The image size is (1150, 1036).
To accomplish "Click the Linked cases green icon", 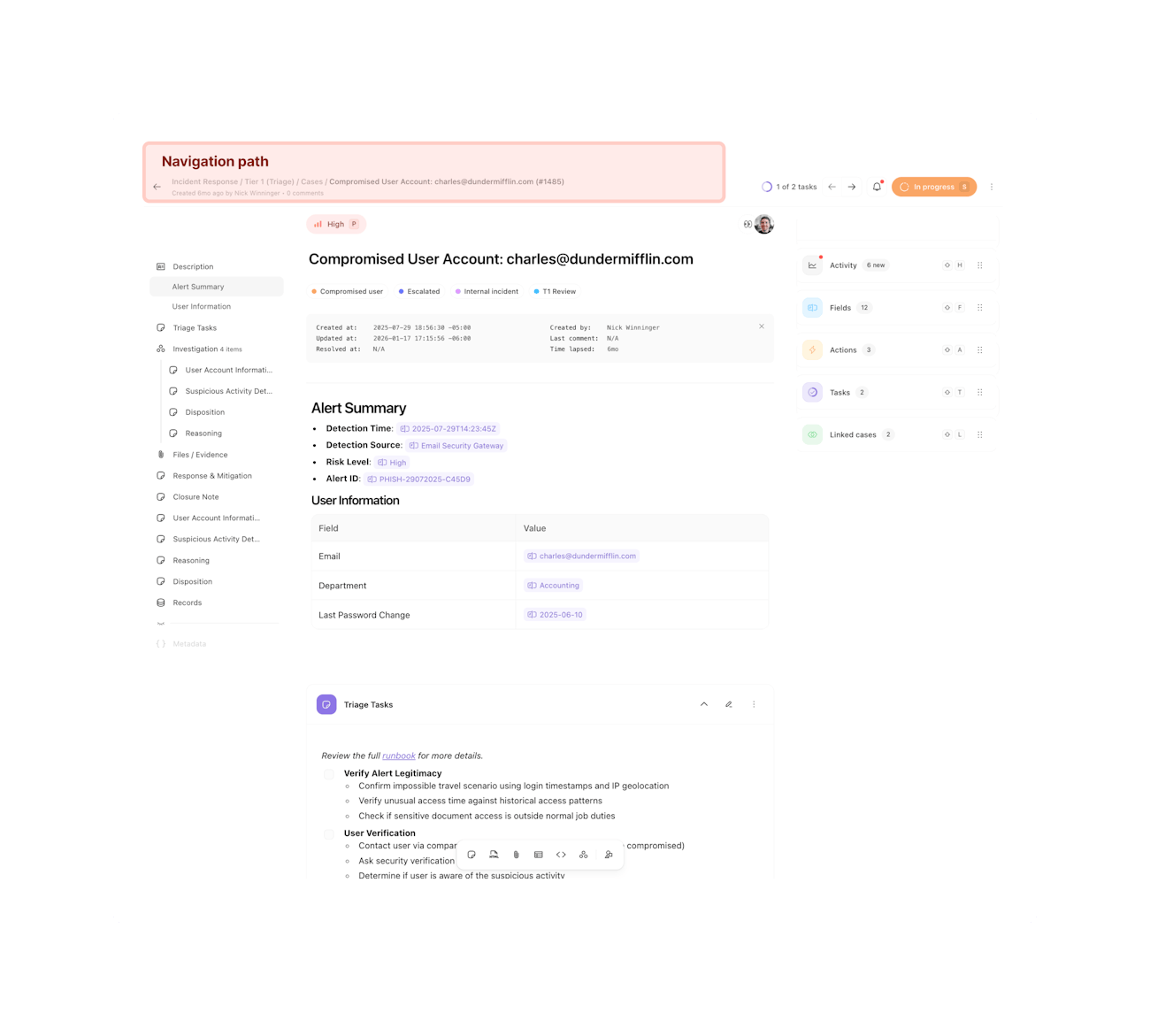I will click(812, 434).
